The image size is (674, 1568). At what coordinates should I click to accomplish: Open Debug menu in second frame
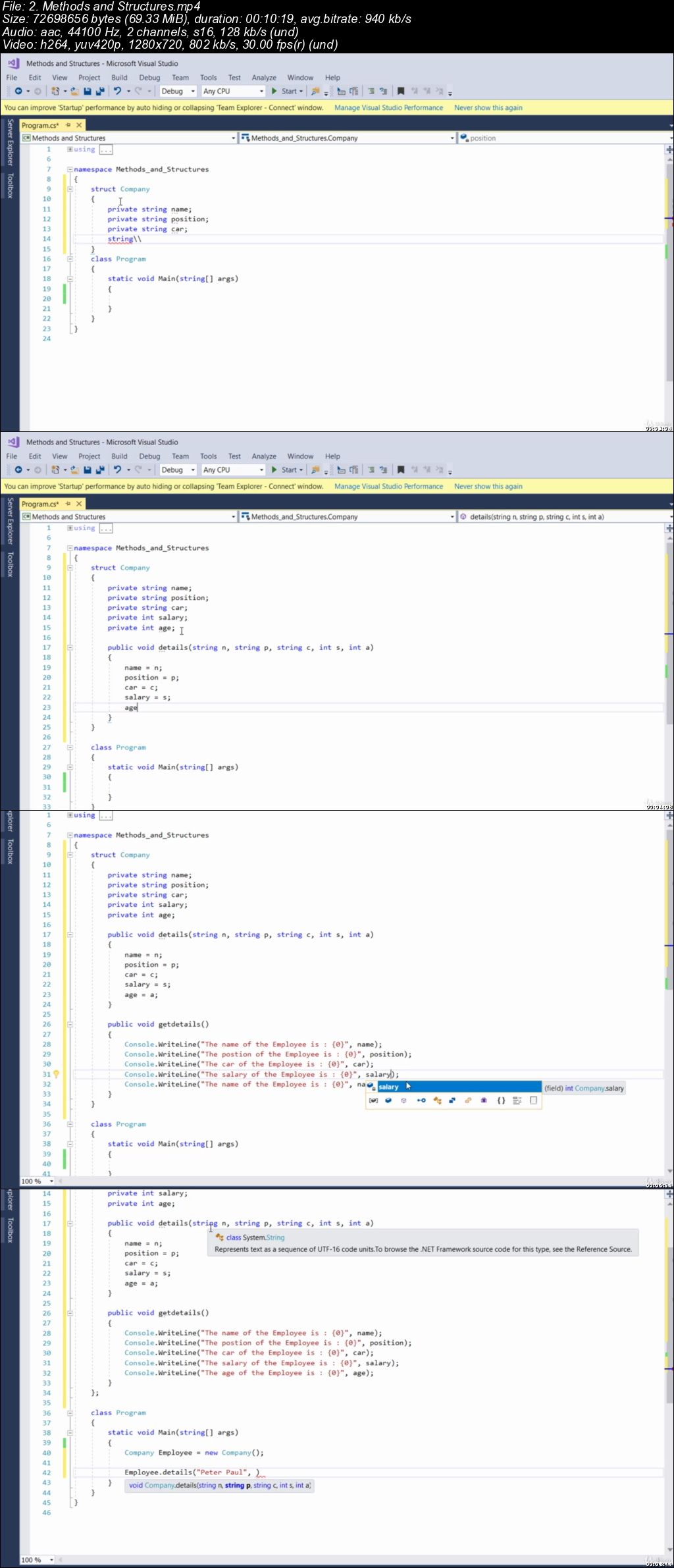149,456
